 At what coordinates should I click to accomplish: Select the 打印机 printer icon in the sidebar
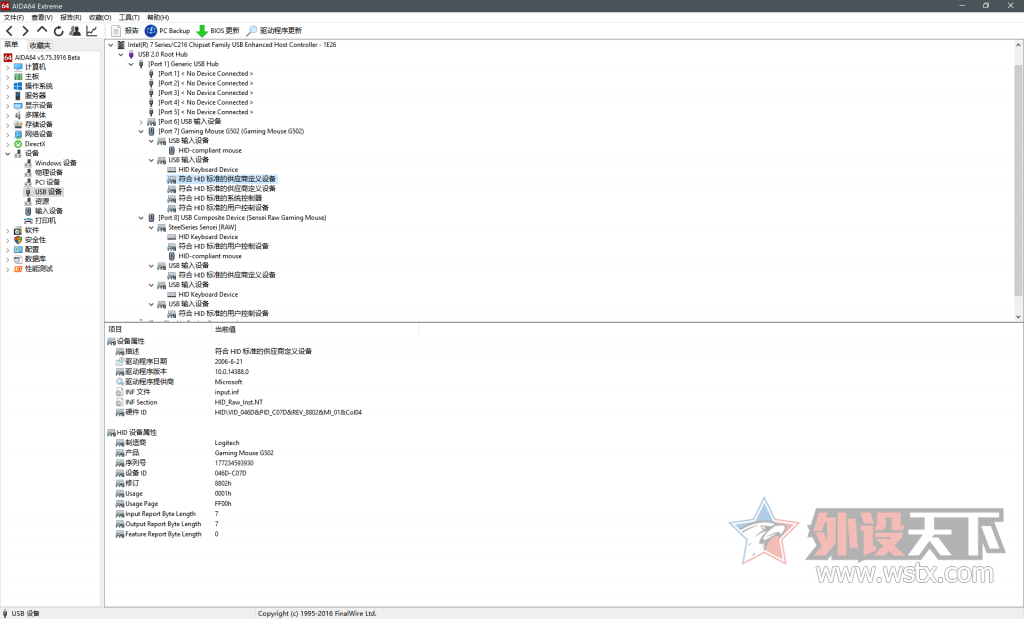pyautogui.click(x=28, y=221)
